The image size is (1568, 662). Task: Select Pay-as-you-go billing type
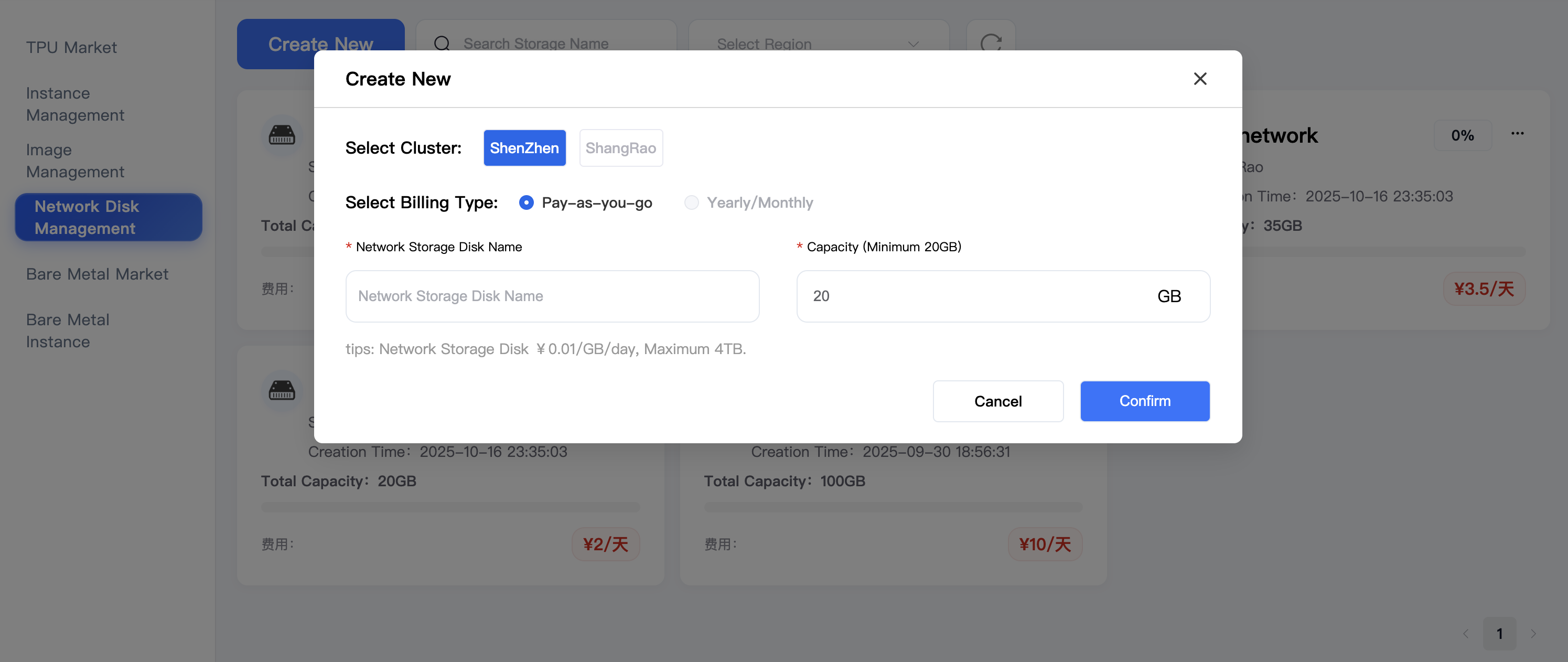point(525,202)
